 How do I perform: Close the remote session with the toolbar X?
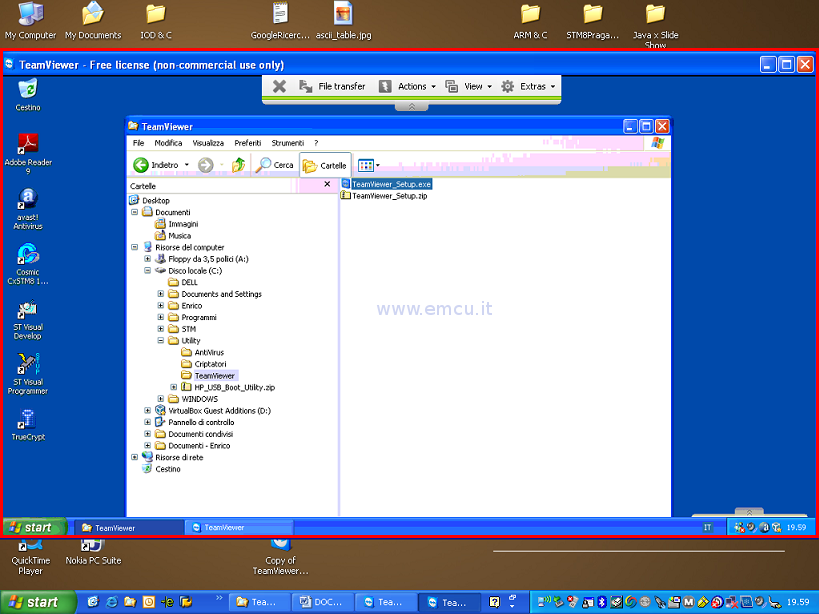point(279,86)
